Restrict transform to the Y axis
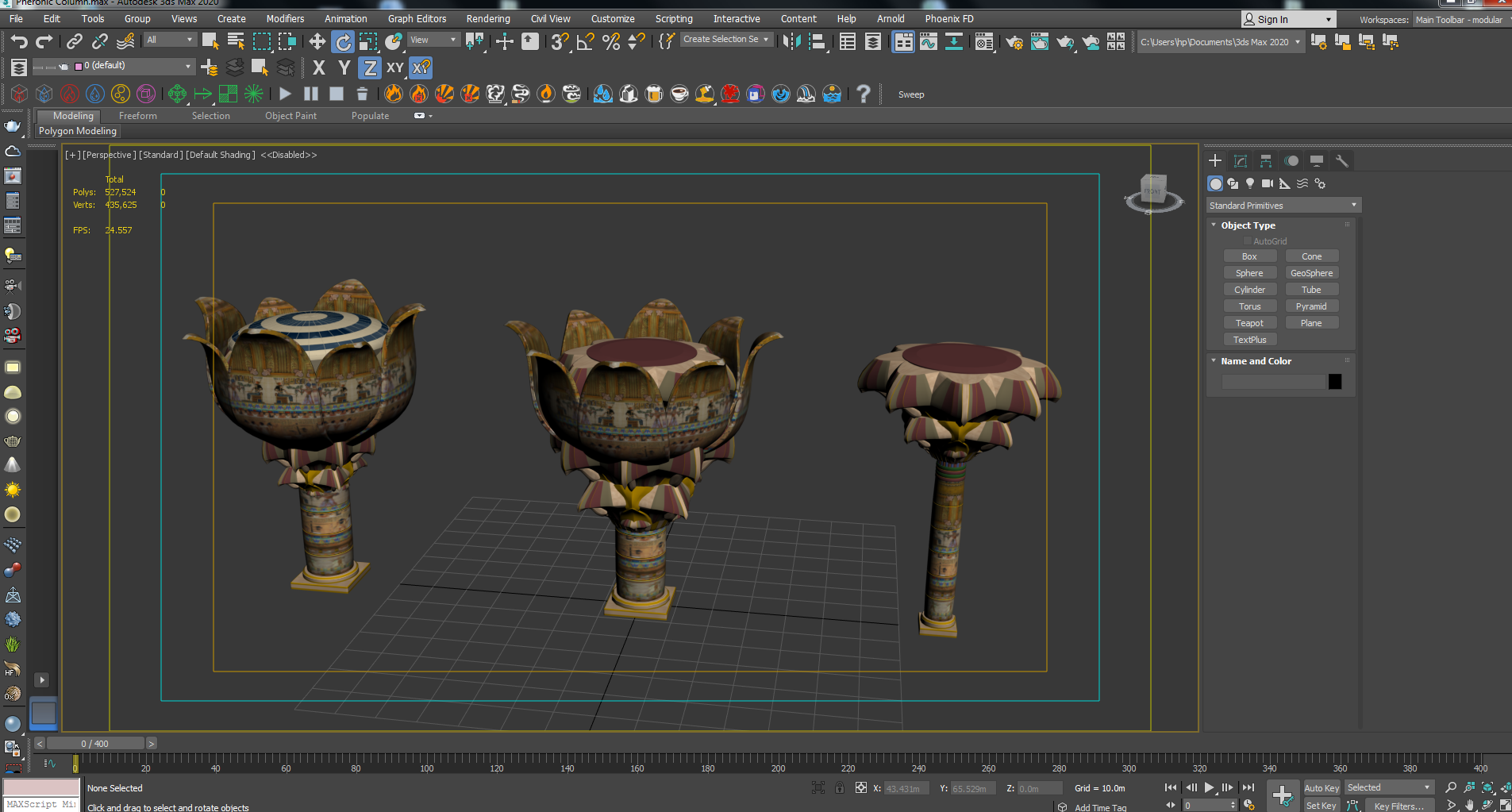Image resolution: width=1512 pixels, height=812 pixels. pyautogui.click(x=344, y=68)
